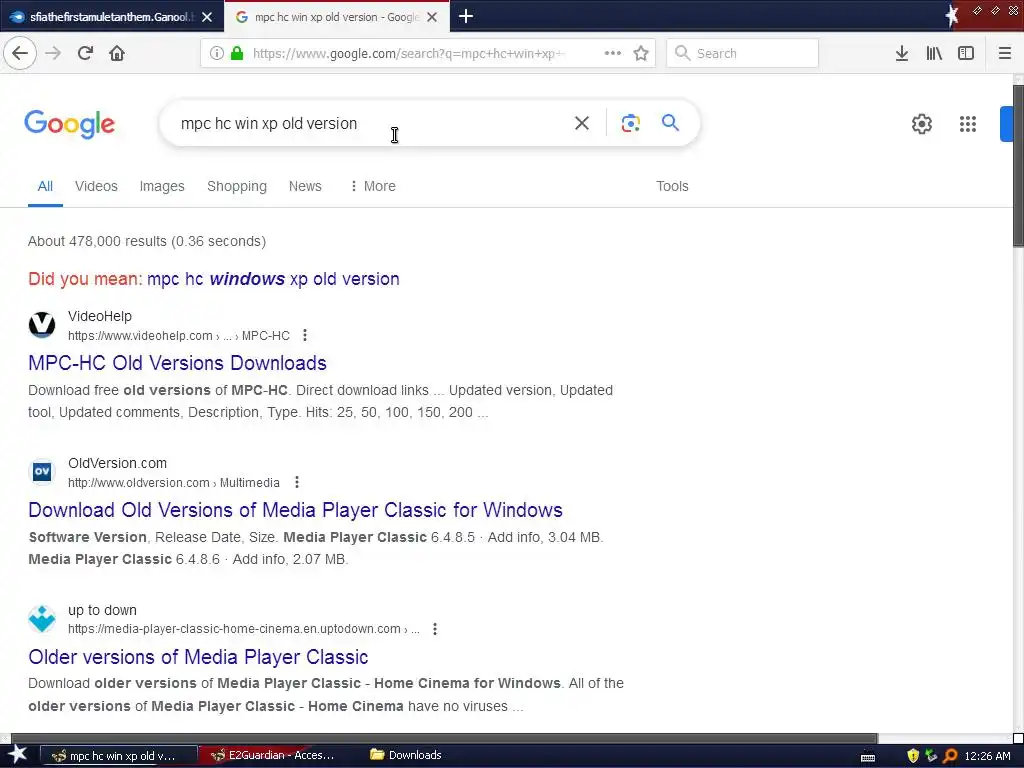Screen dimensions: 1024x768
Task: Open the more options dots for VideoHelp result
Action: (304, 335)
